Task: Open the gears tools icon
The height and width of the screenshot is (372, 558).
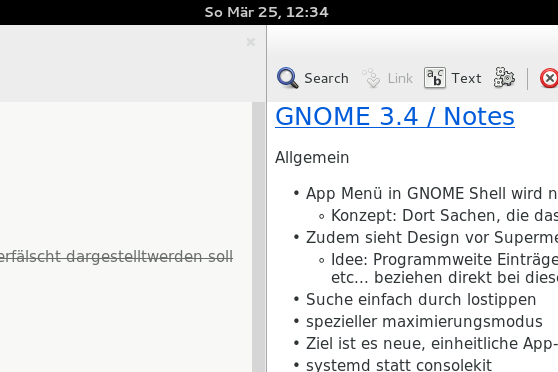Action: pos(504,77)
